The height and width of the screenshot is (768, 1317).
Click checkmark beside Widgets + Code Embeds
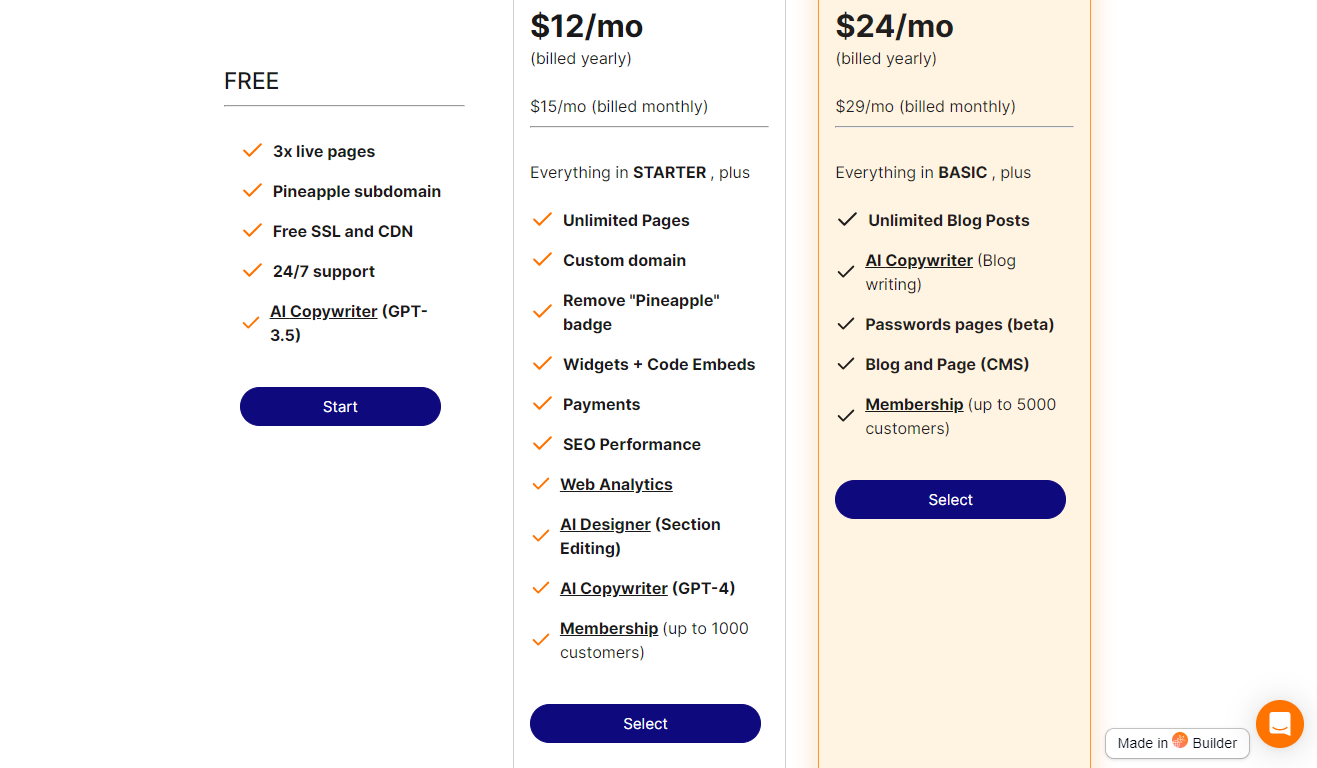(542, 364)
